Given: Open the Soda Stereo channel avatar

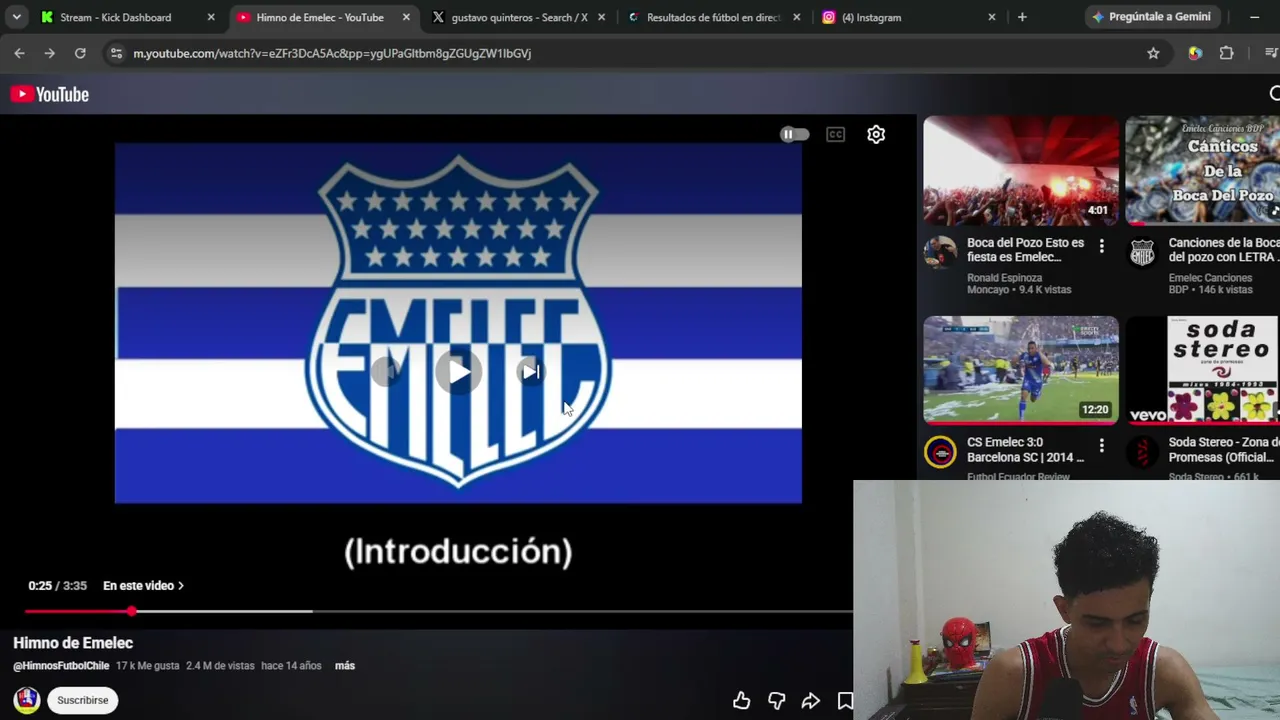Looking at the screenshot, I should tap(1142, 452).
